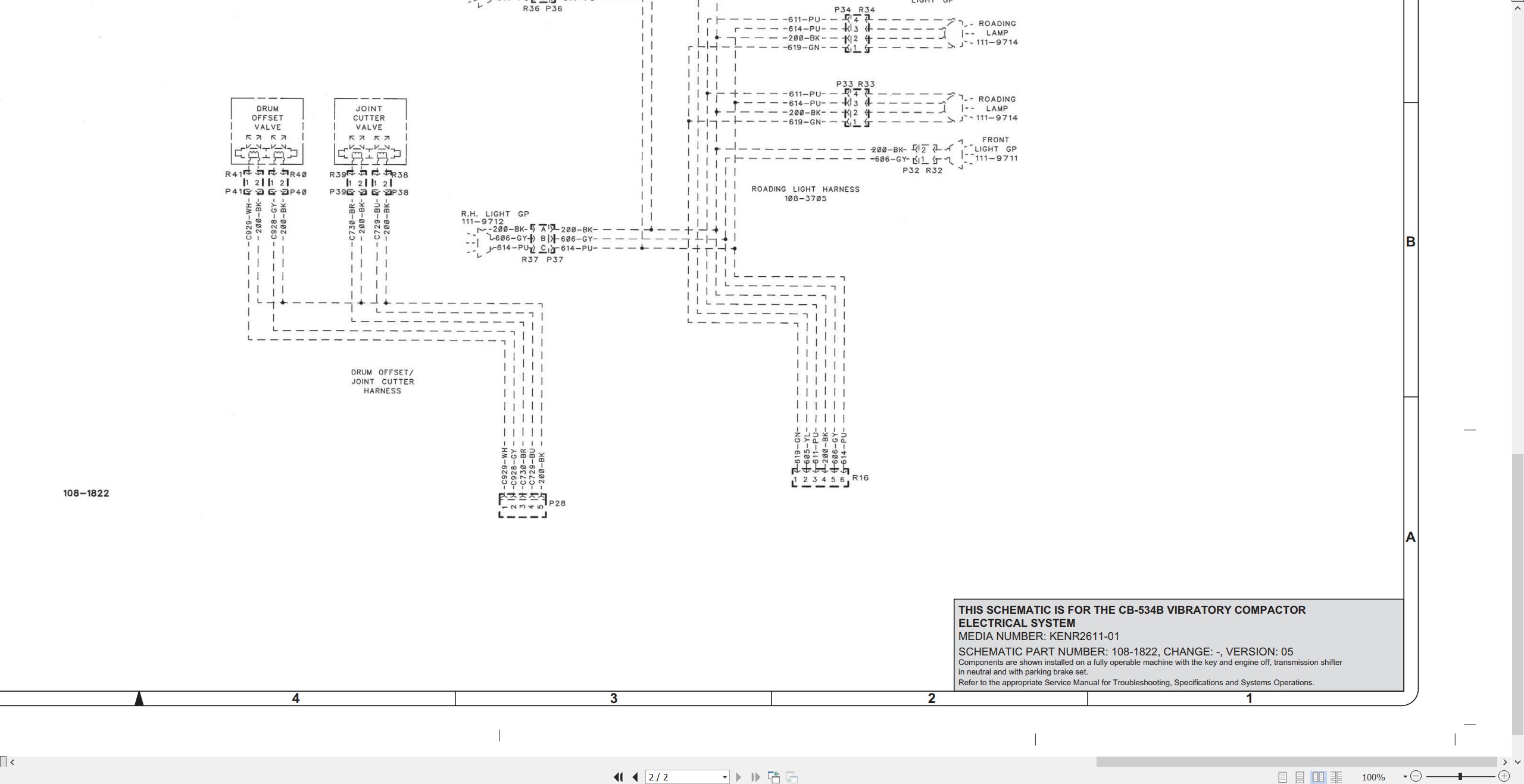Image resolution: width=1524 pixels, height=784 pixels.
Task: Click the horizontal scroll right arrow
Action: [x=1505, y=762]
